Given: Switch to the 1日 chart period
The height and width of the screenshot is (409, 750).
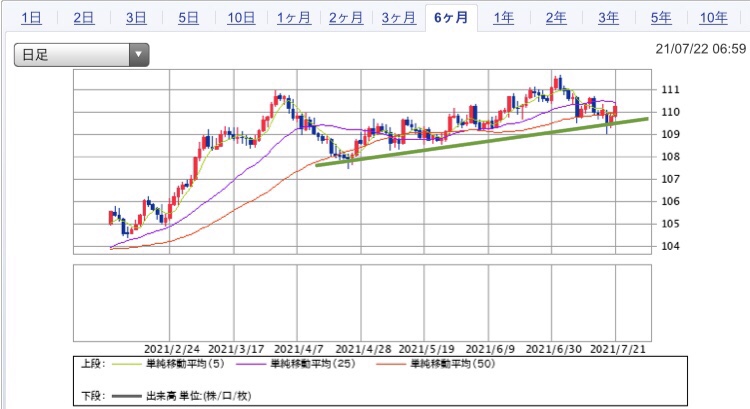Looking at the screenshot, I should (x=31, y=18).
